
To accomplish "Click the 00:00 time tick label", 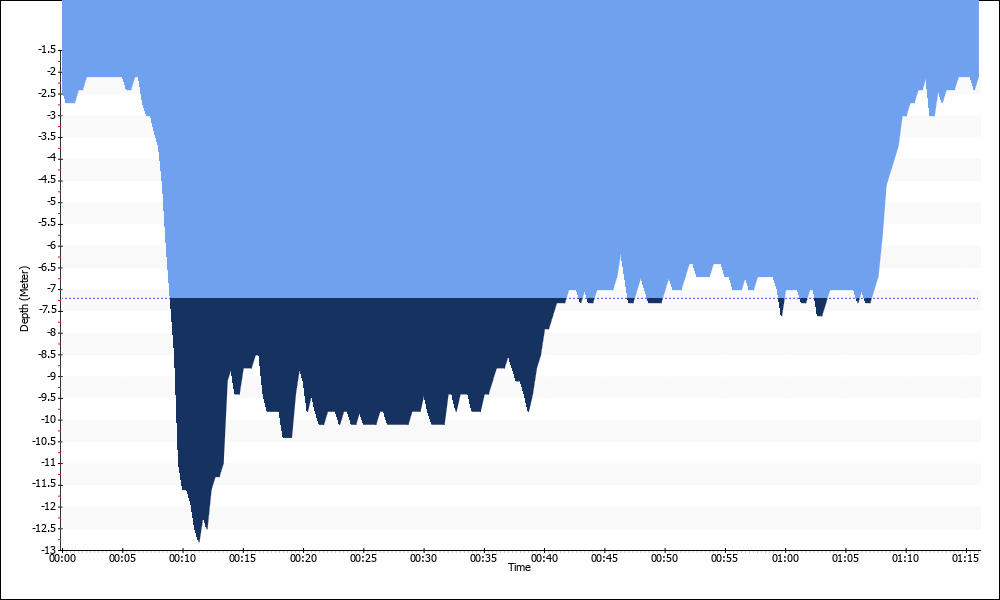I will [x=62, y=559].
